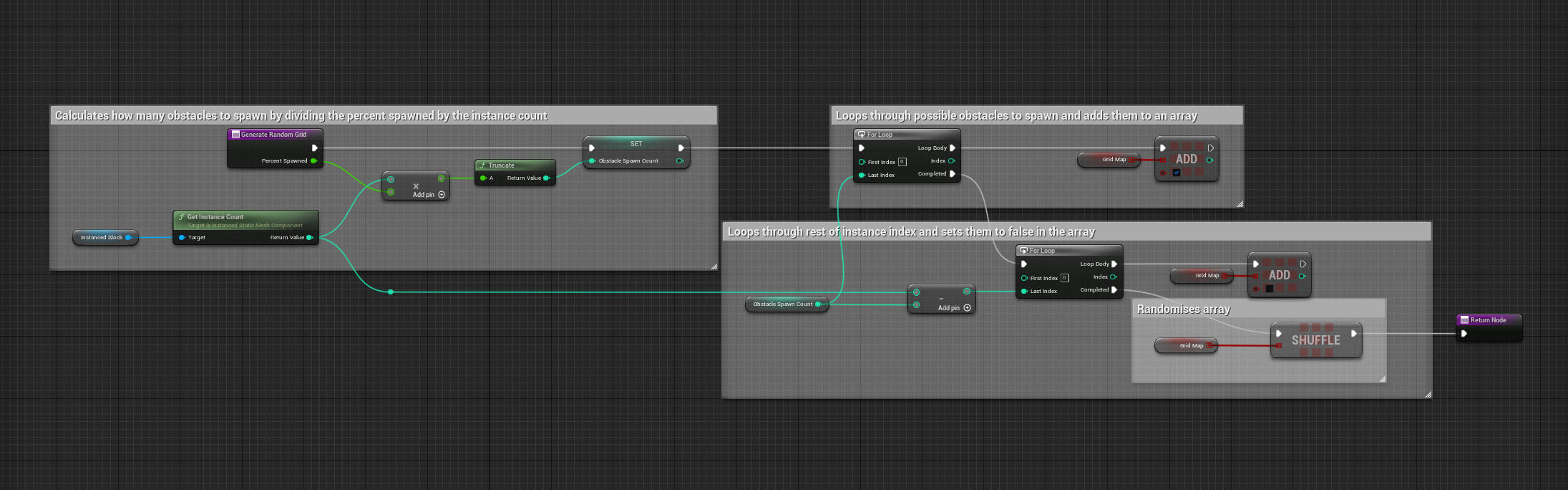
Task: Click the multiply node output pin
Action: pyautogui.click(x=441, y=178)
